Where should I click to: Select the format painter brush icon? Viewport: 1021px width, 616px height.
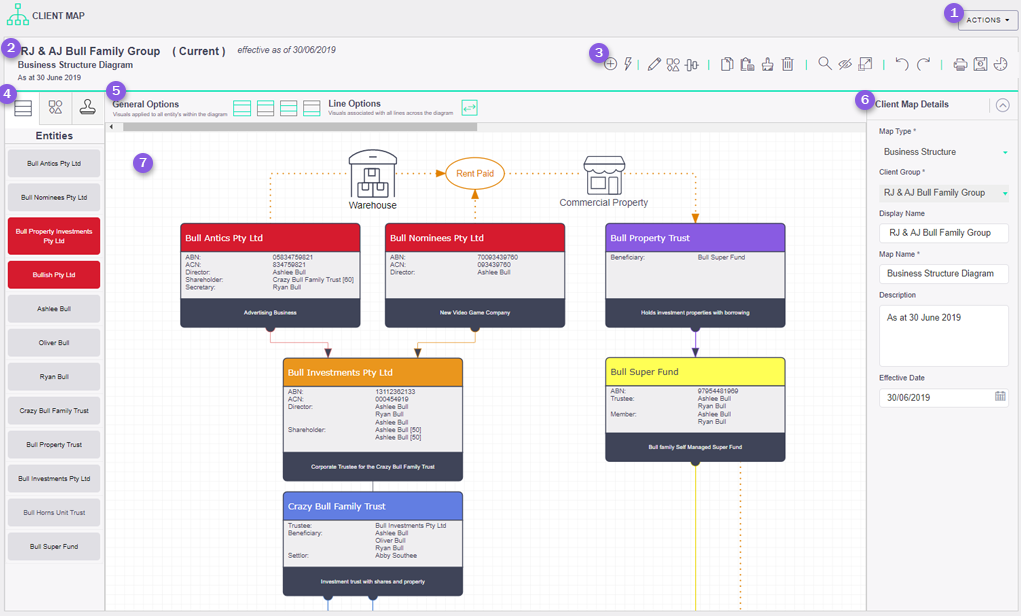[768, 64]
